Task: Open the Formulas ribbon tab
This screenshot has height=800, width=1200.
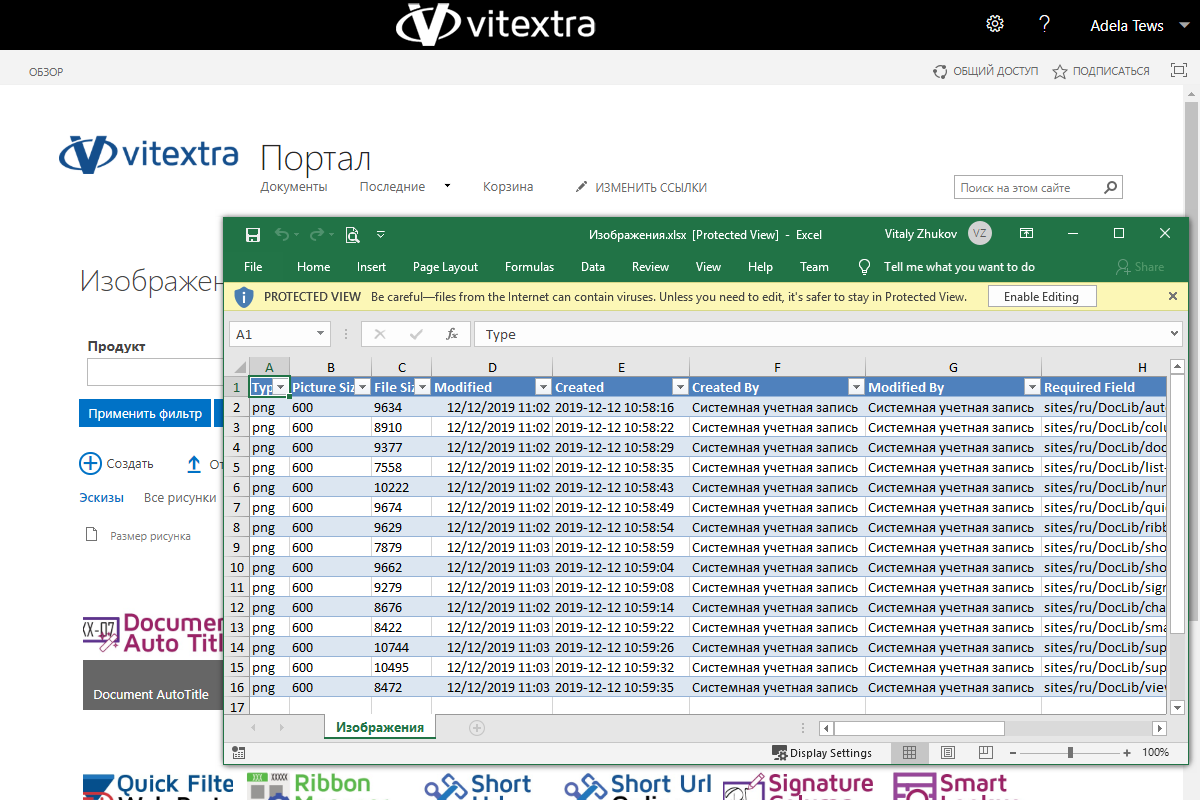Action: 529,267
